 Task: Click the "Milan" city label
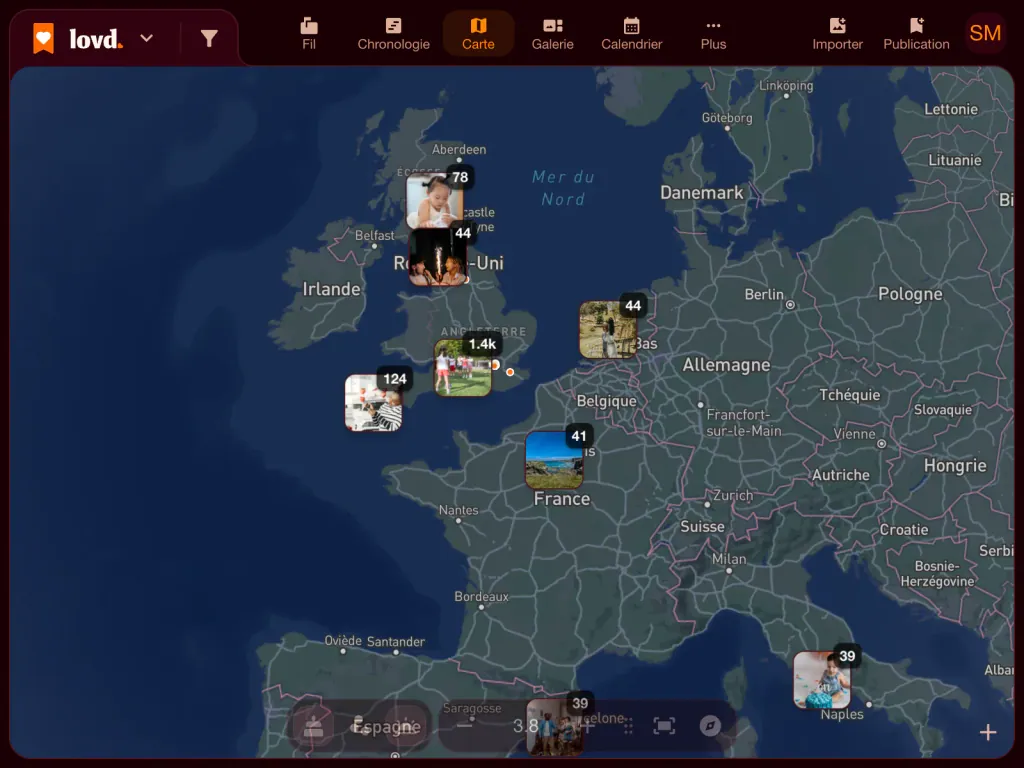(729, 559)
